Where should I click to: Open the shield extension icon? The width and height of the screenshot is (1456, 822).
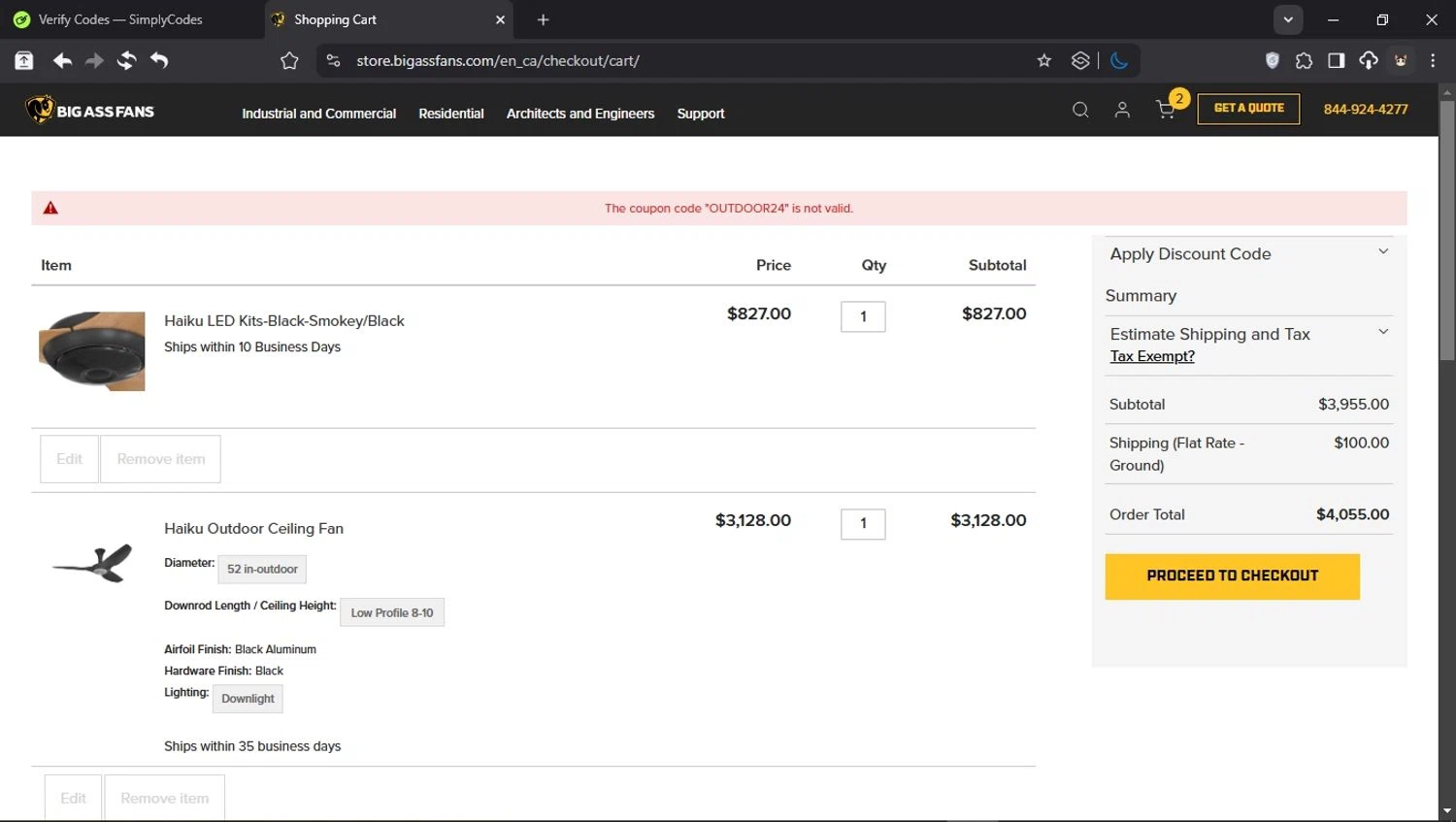tap(1273, 60)
